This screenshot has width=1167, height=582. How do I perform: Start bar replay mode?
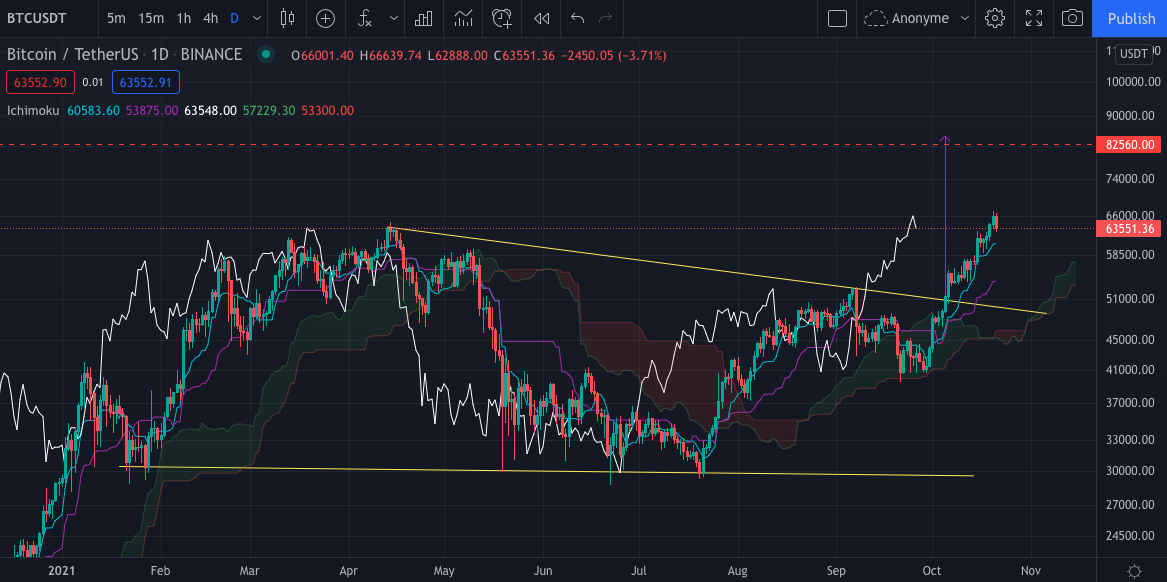coord(540,18)
